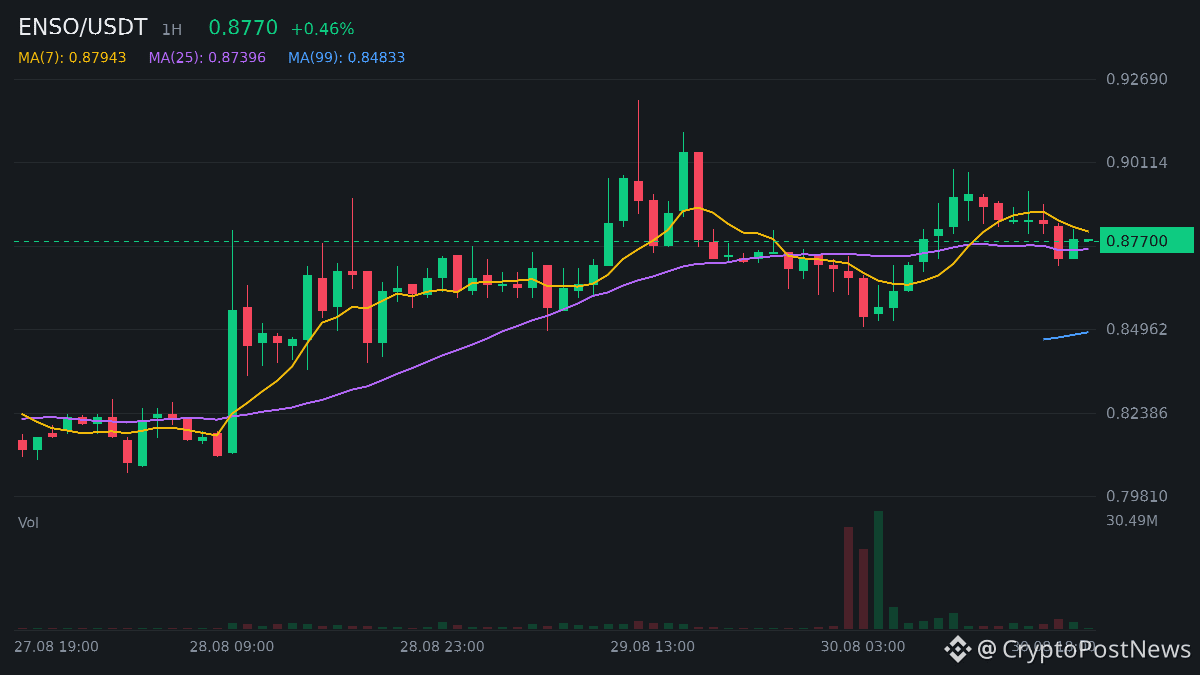Click the +0.46% change percentage

(x=322, y=29)
